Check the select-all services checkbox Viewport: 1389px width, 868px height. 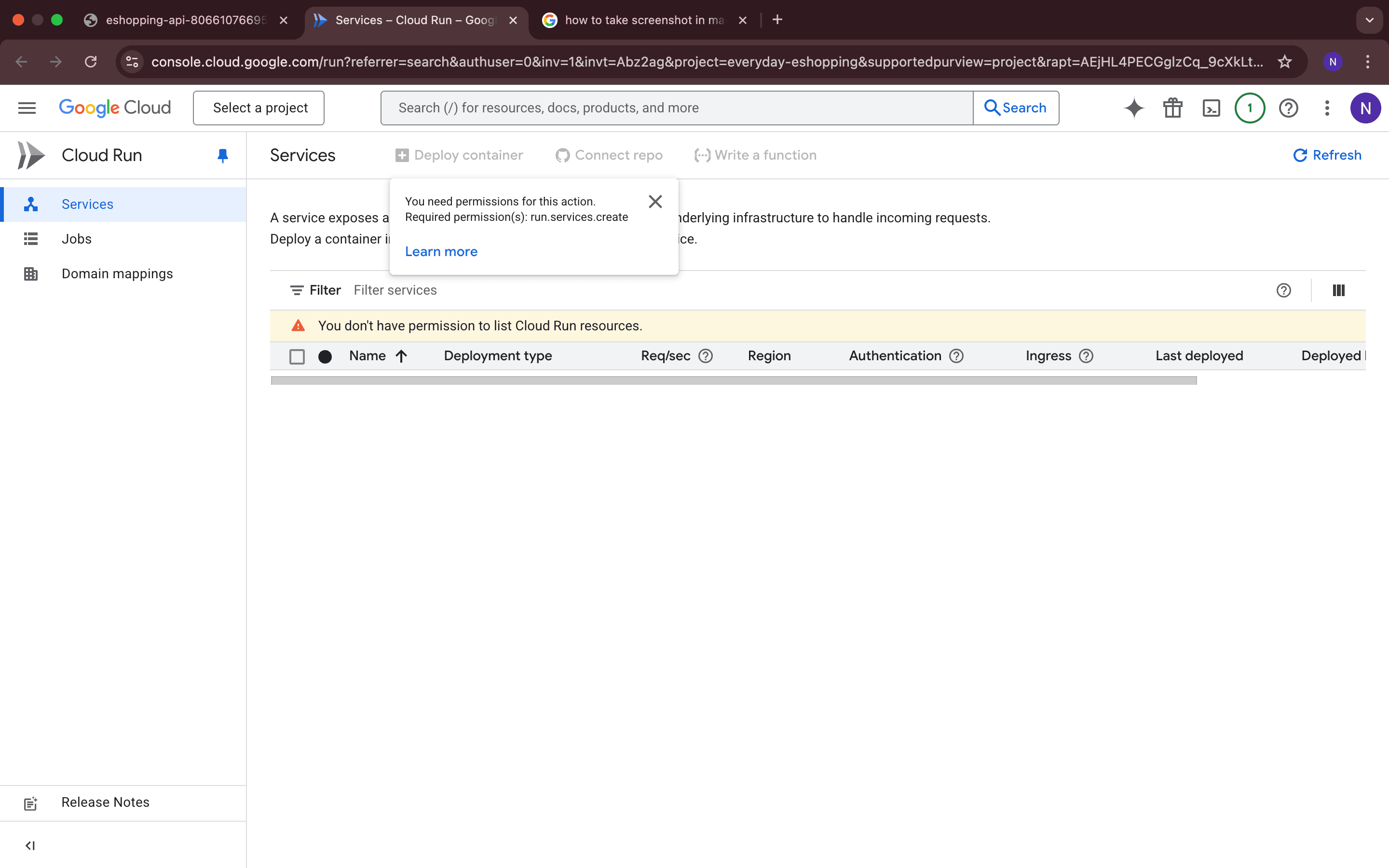[297, 356]
